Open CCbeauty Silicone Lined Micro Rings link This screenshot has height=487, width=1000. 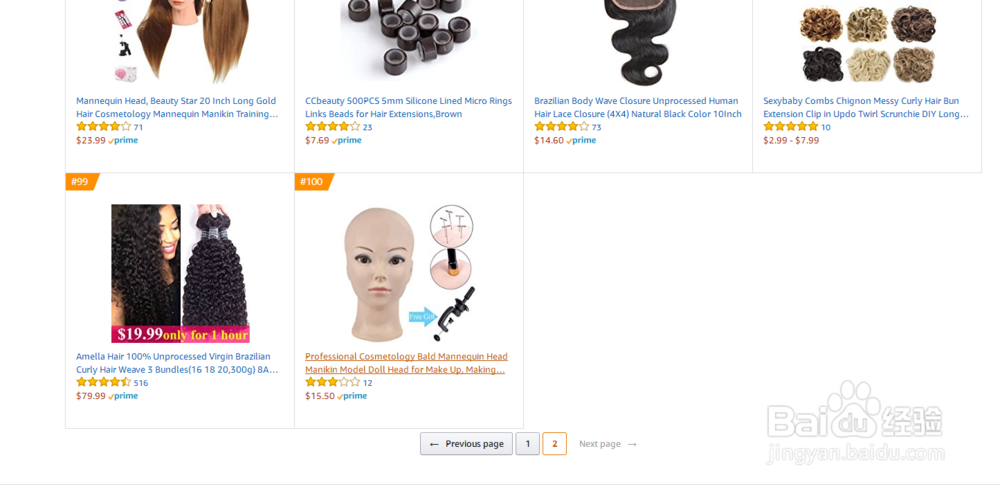pyautogui.click(x=408, y=107)
